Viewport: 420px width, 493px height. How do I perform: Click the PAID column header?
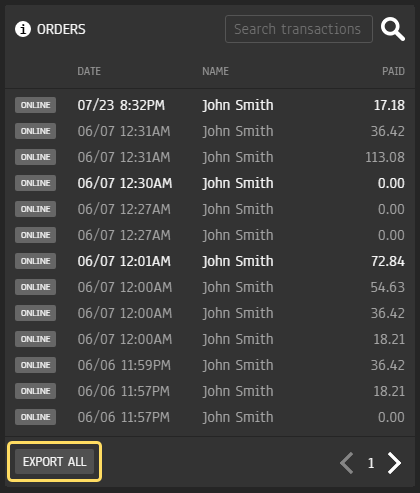pyautogui.click(x=393, y=71)
